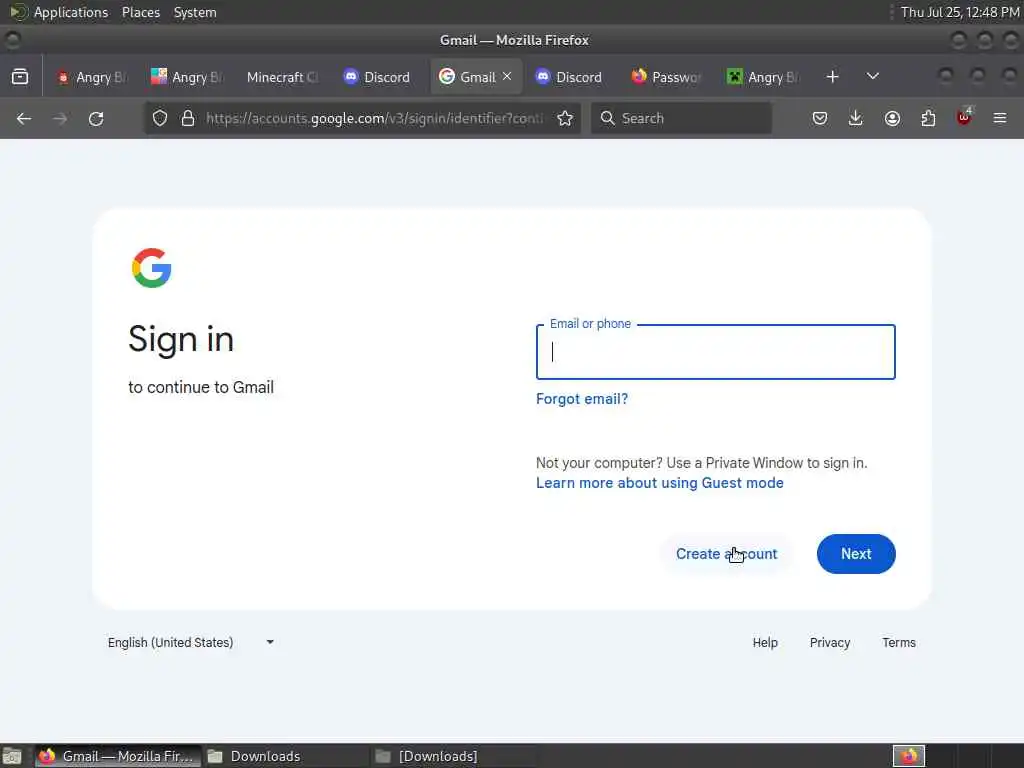Expand the List all tabs chevron
The height and width of the screenshot is (768, 1024).
(x=872, y=76)
